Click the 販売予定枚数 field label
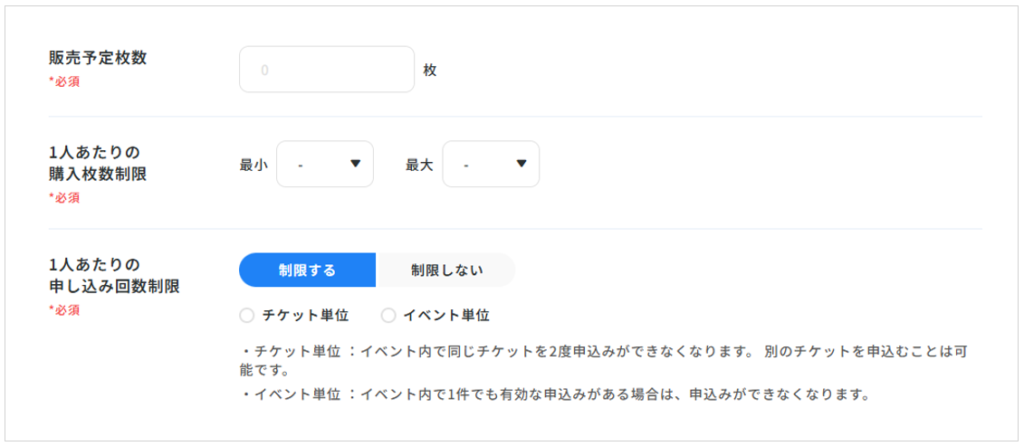 (x=98, y=58)
